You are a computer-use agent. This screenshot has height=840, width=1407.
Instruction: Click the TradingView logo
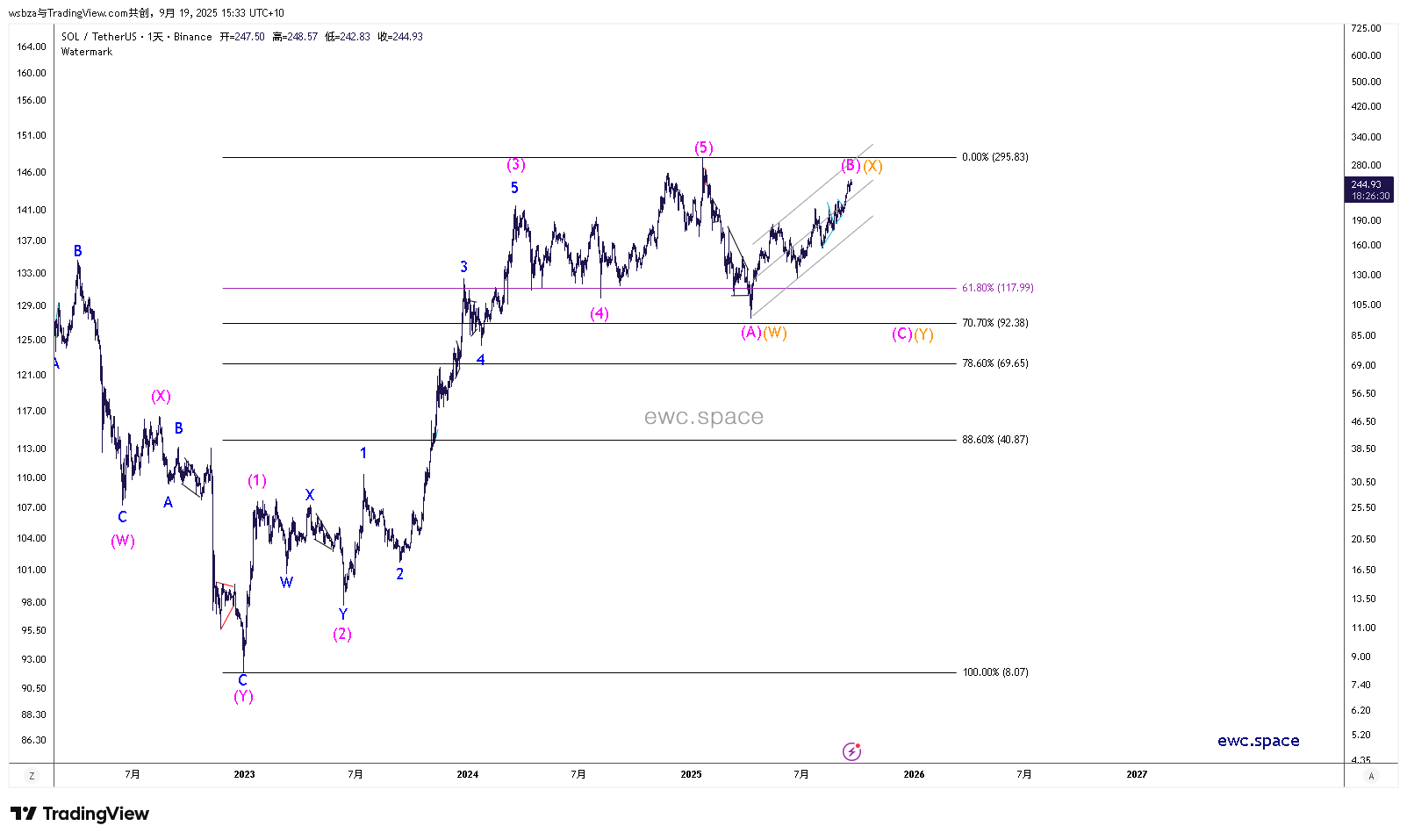tap(80, 814)
